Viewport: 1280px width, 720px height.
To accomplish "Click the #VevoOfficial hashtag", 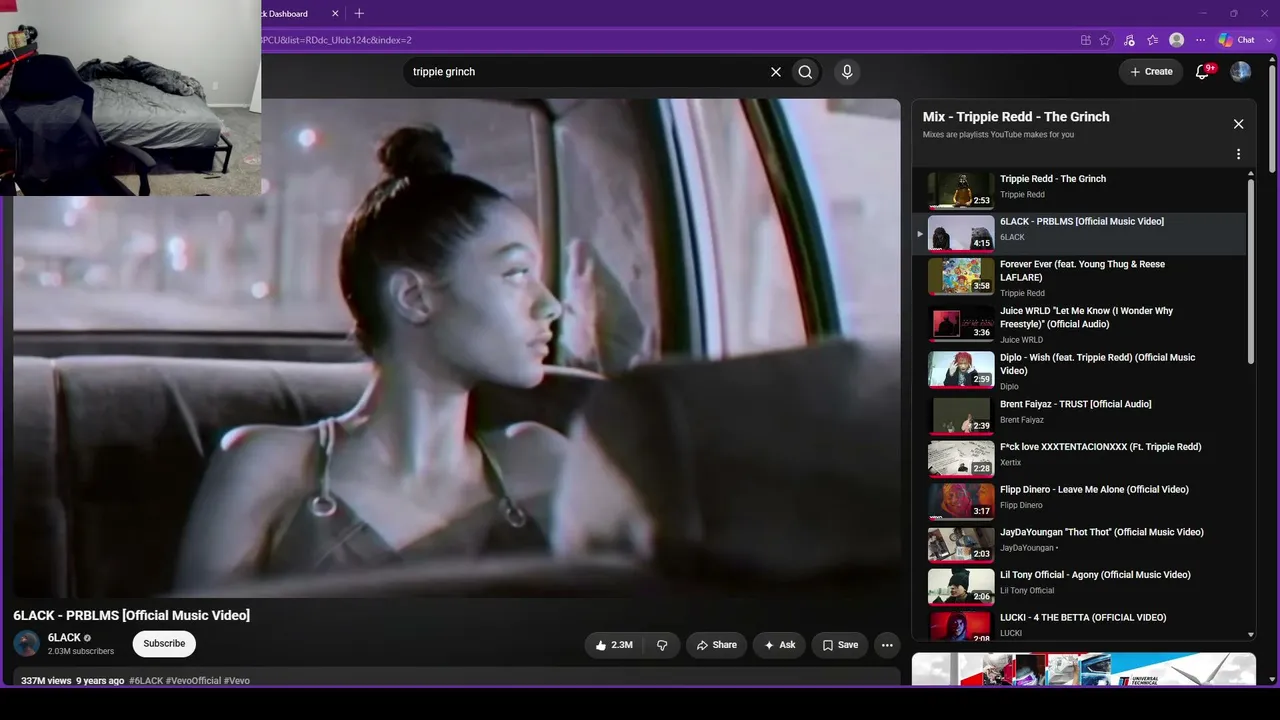I will (x=193, y=681).
